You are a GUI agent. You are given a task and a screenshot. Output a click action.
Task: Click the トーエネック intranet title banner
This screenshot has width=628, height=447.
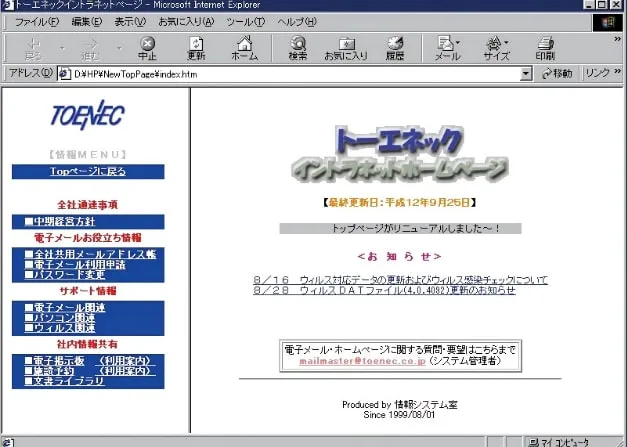[x=400, y=154]
